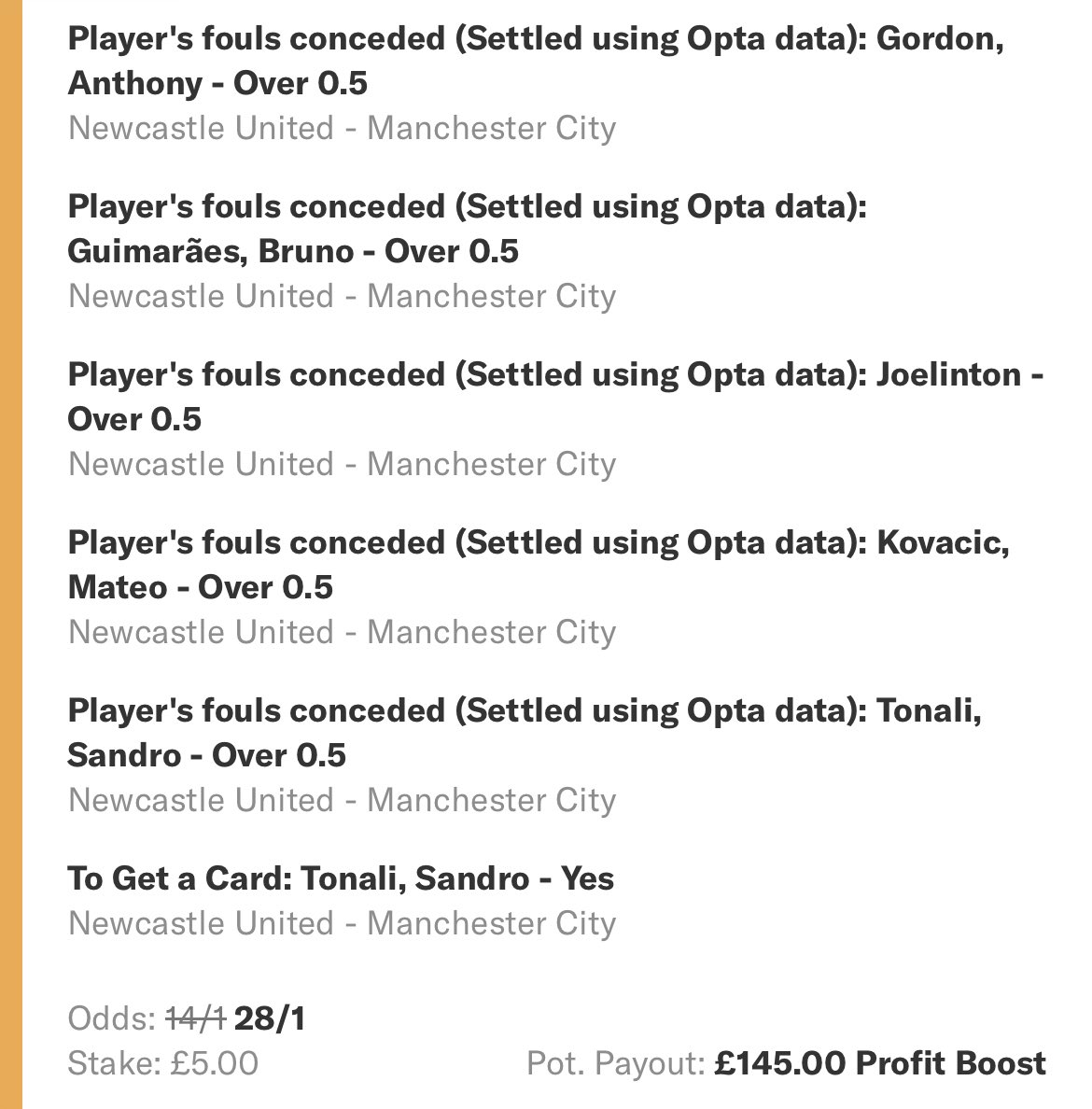
Task: Click the orange bet status bar
Action: (10, 554)
